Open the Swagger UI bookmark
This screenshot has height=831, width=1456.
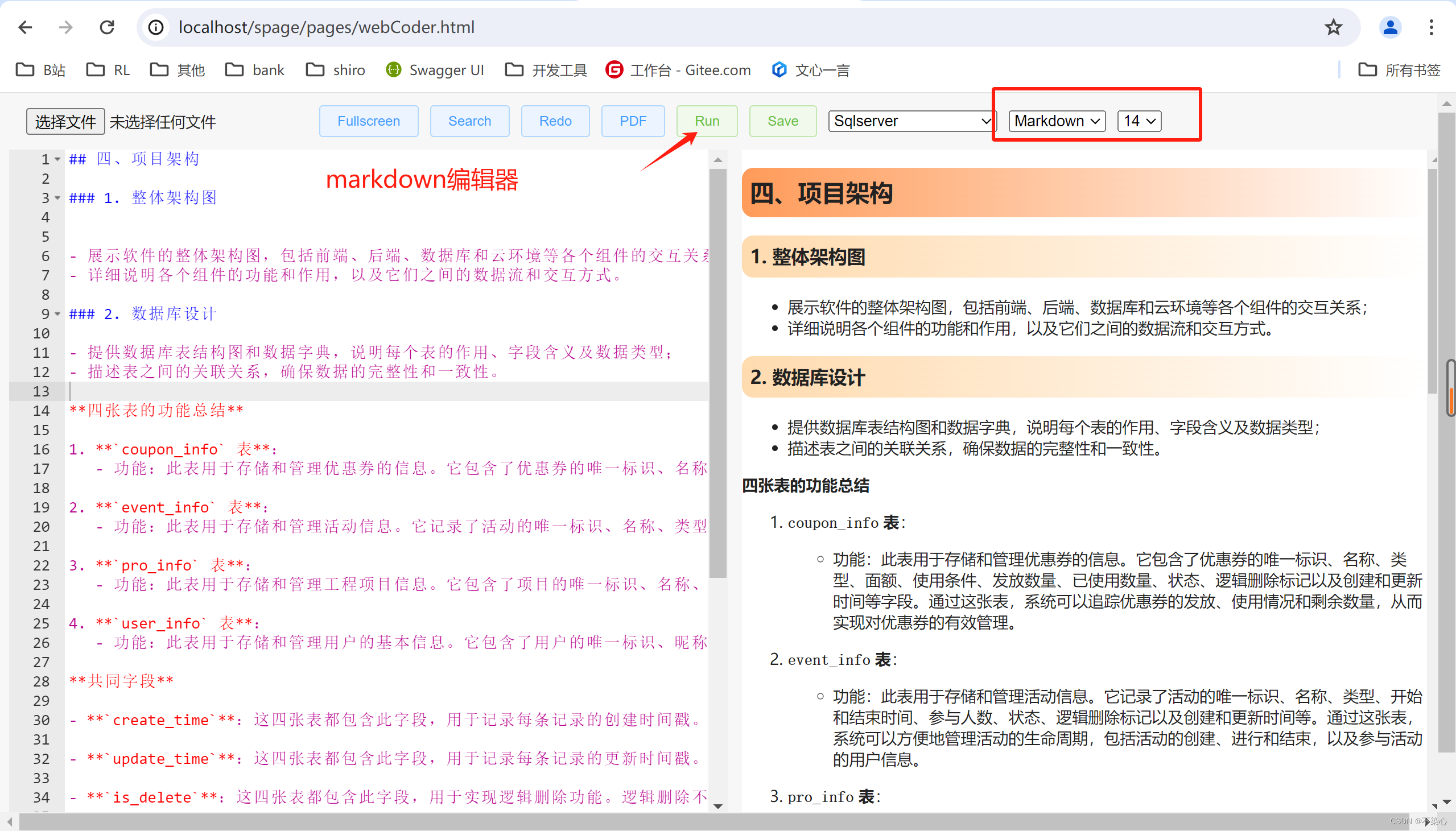coord(434,70)
